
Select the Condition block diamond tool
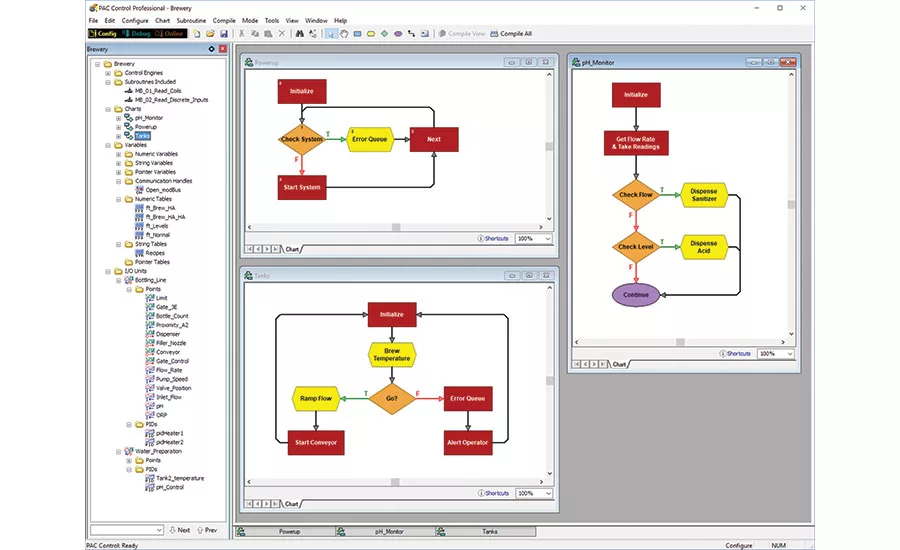pos(384,33)
